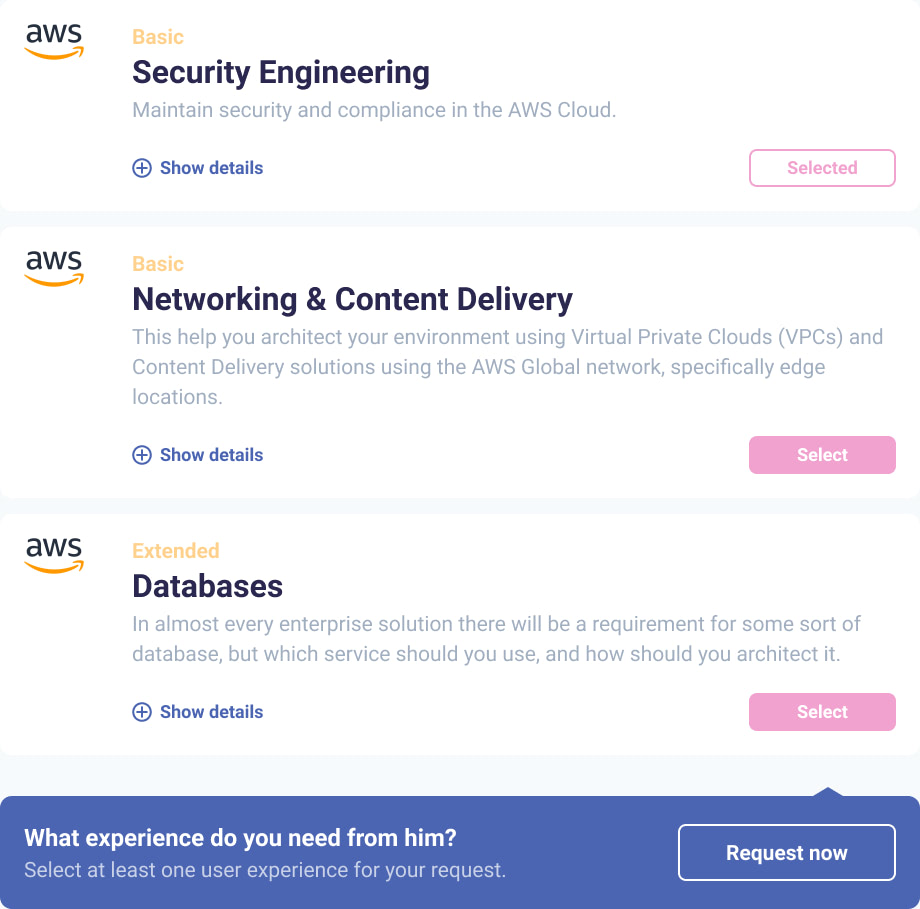
Task: Open the Security Engineering title
Action: point(281,73)
